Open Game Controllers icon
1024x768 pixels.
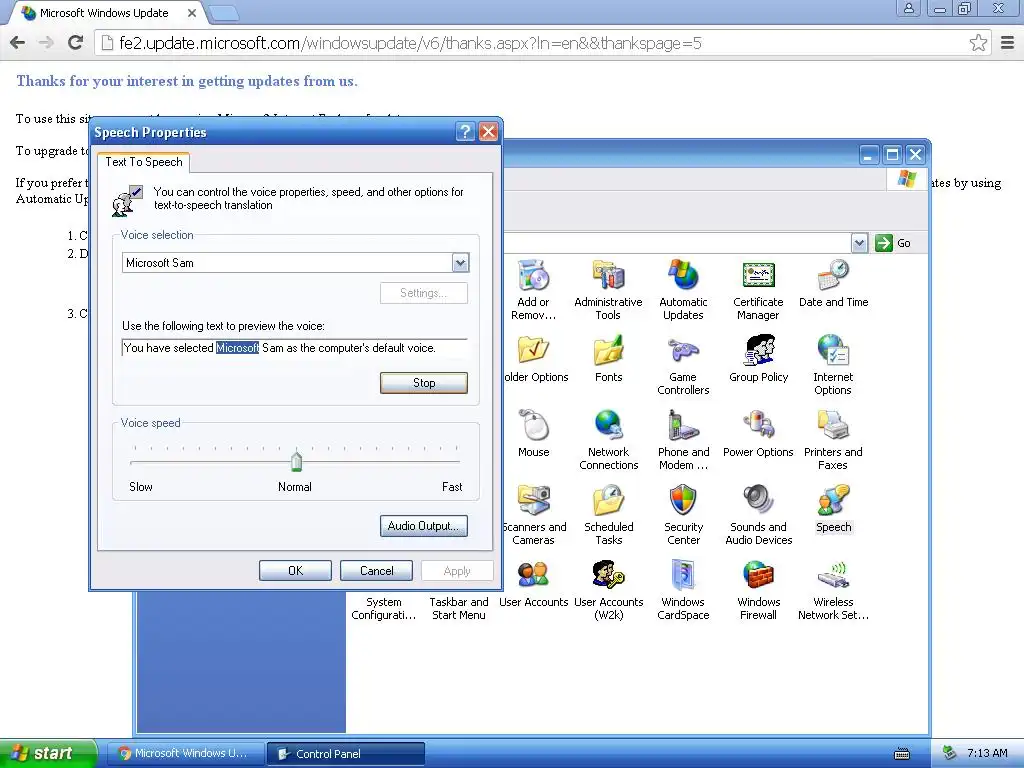683,365
